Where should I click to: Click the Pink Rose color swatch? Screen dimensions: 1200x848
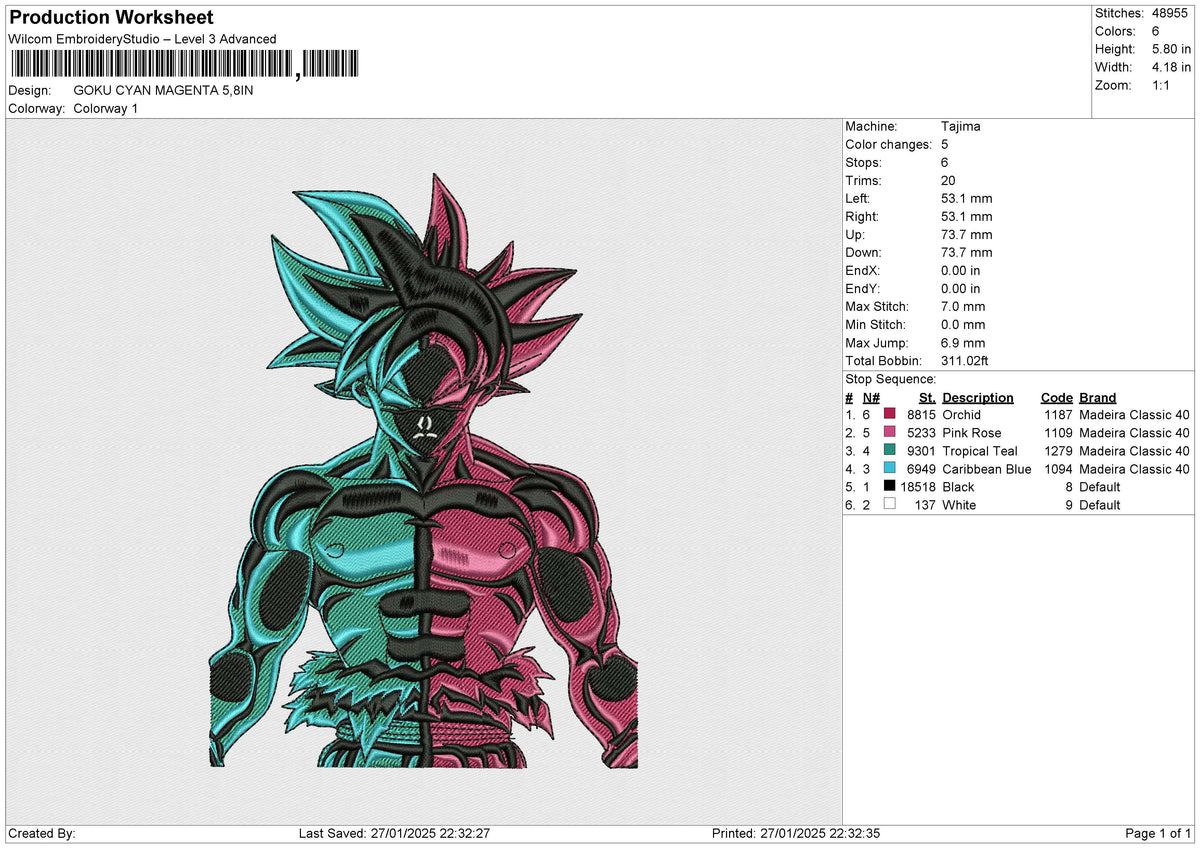890,432
